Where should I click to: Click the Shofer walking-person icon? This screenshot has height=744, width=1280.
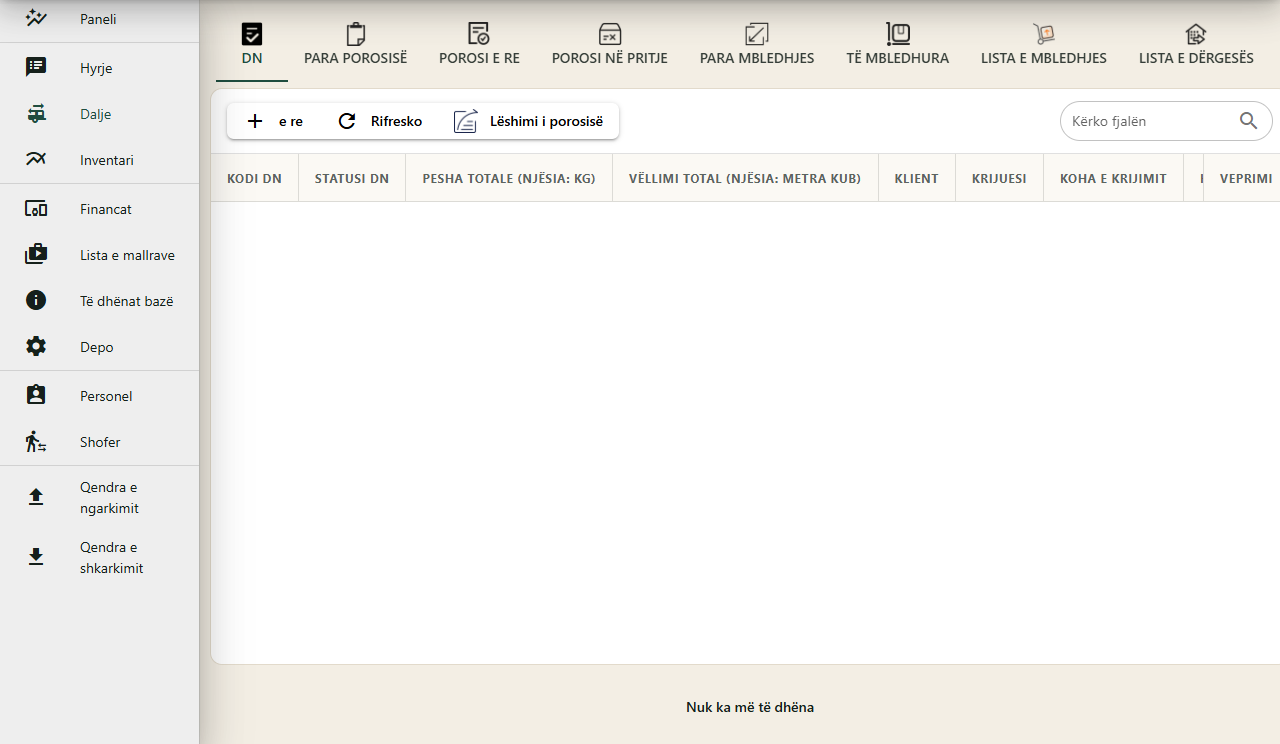coord(36,442)
